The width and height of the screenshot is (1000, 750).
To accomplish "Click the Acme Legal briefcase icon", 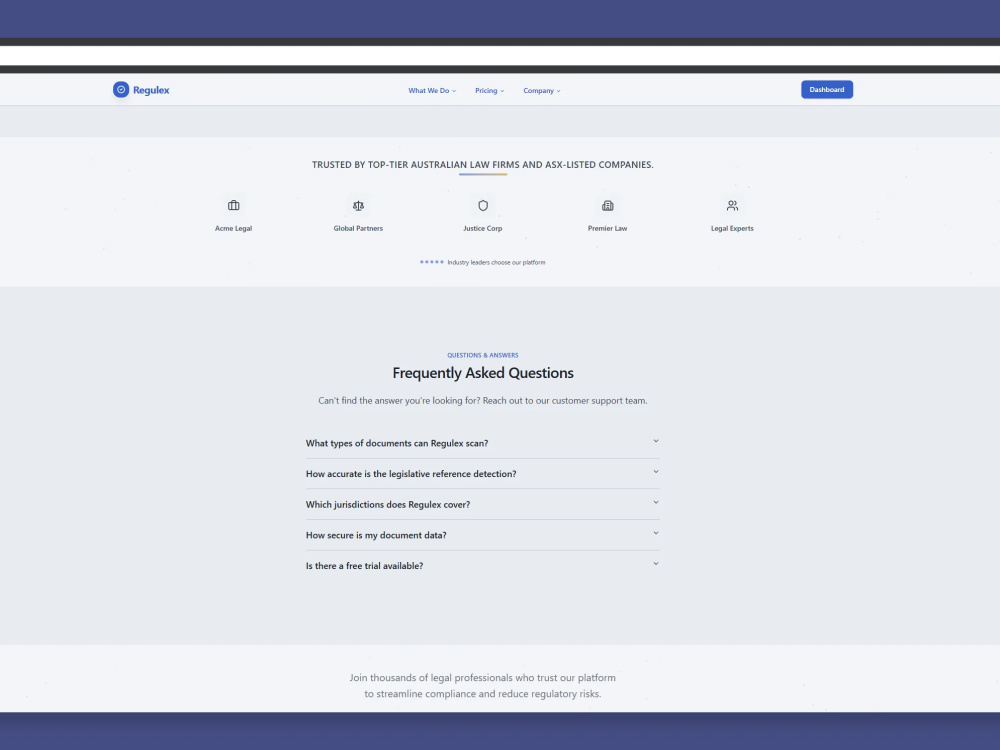I will point(233,205).
